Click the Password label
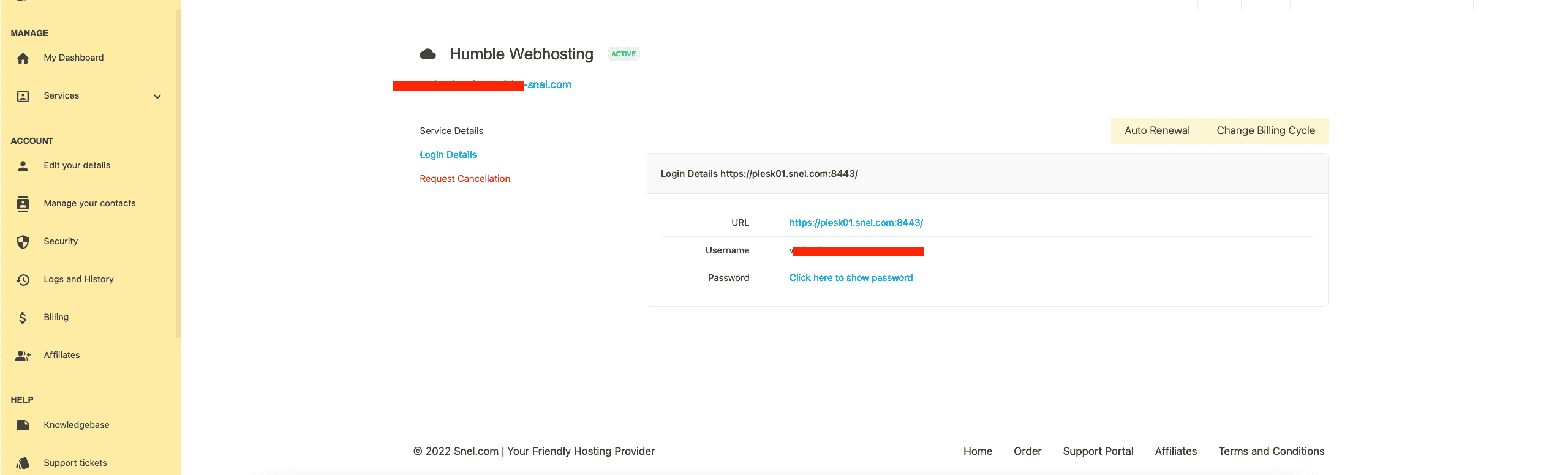 [728, 278]
